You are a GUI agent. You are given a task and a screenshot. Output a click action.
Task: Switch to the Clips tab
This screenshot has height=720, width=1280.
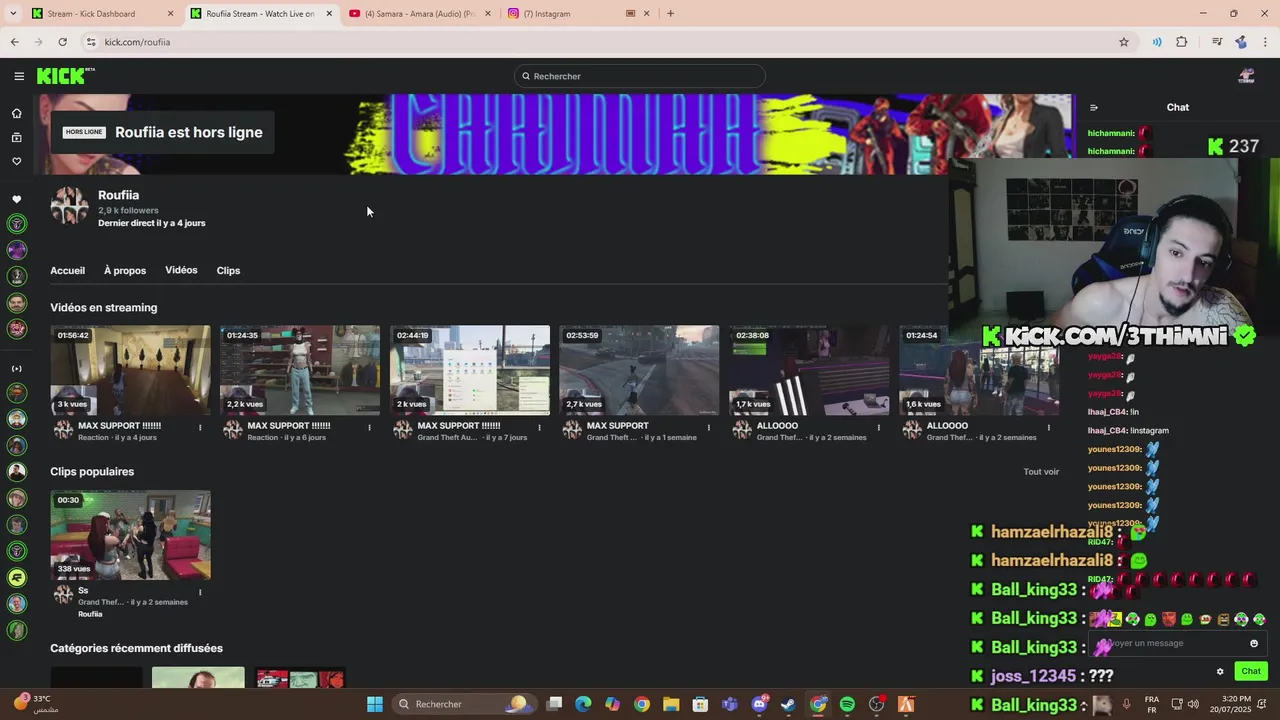(x=228, y=270)
